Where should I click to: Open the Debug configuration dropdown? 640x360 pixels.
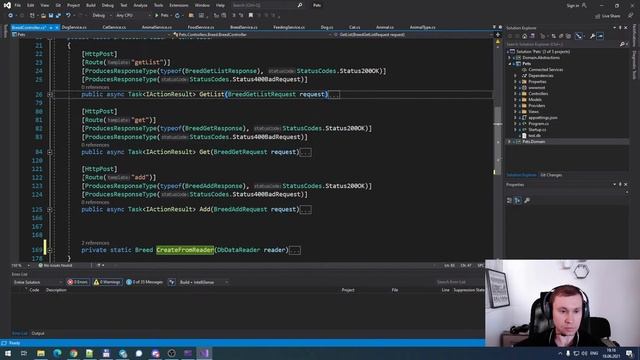coord(101,16)
